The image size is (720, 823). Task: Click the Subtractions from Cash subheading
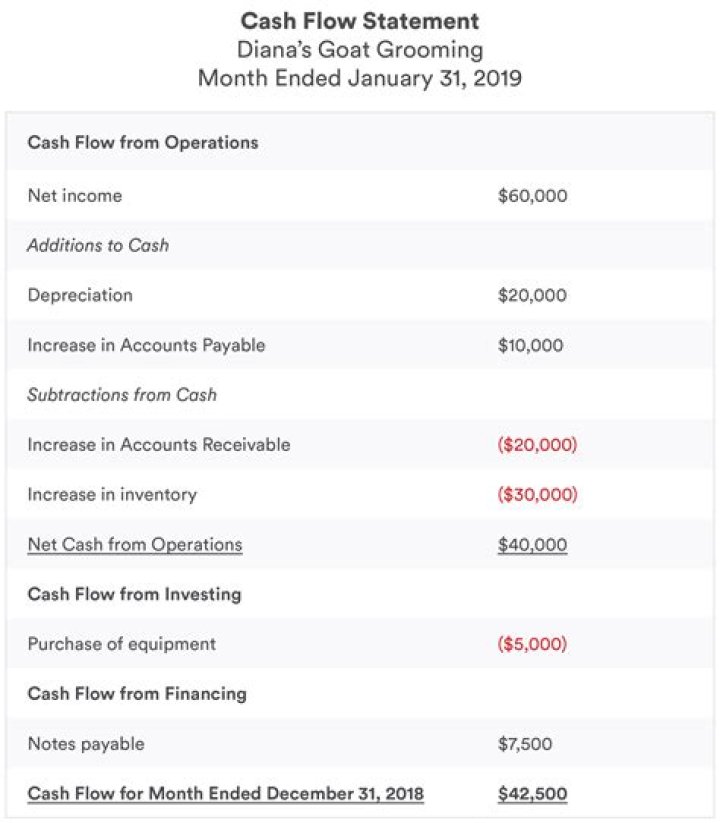coord(122,394)
